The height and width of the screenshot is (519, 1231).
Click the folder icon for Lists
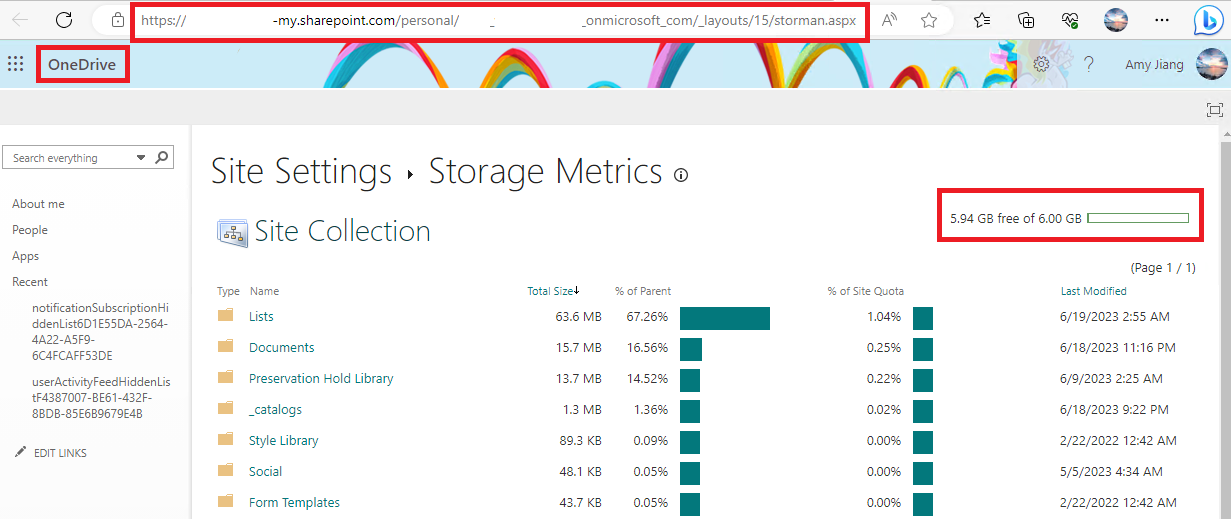[x=225, y=316]
